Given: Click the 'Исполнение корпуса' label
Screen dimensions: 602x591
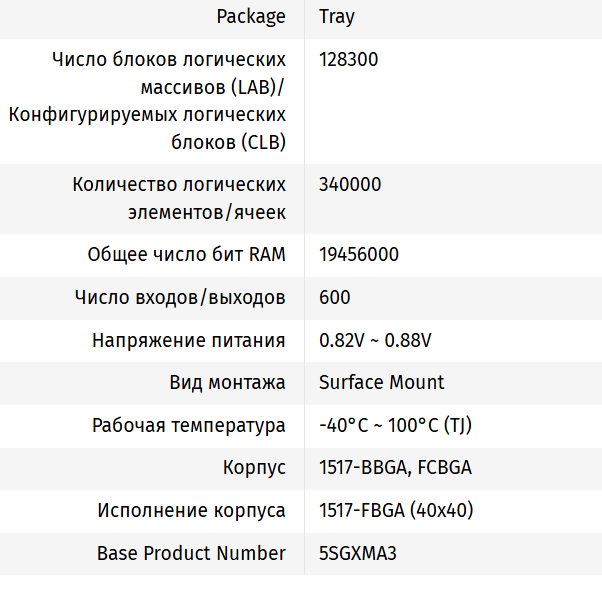Looking at the screenshot, I should [x=192, y=511].
